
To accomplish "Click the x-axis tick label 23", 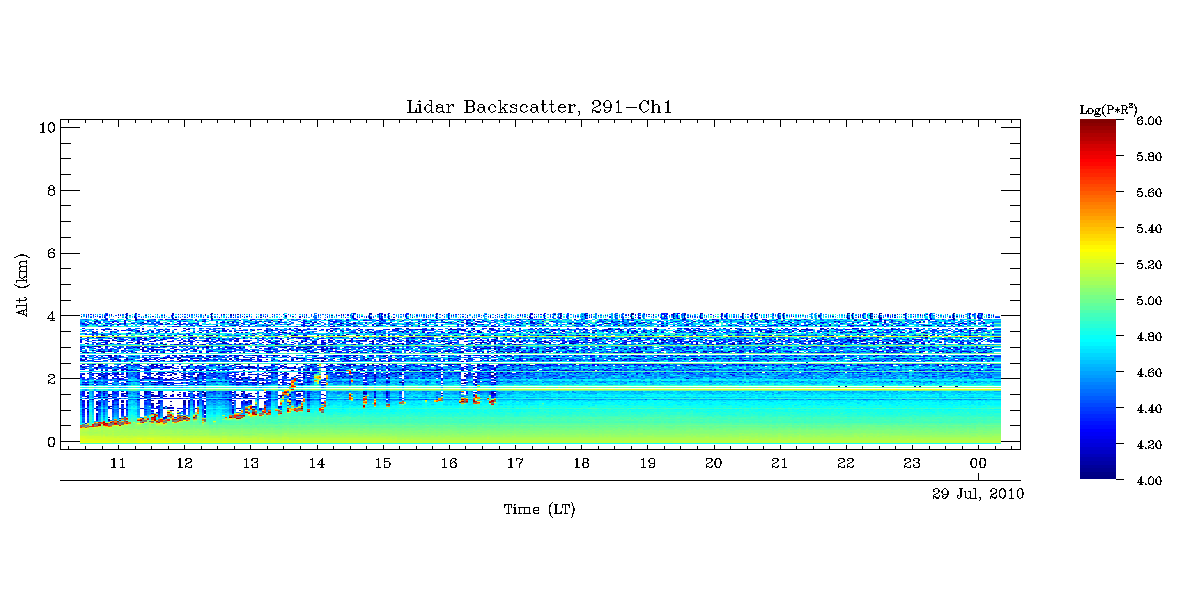I will point(912,464).
